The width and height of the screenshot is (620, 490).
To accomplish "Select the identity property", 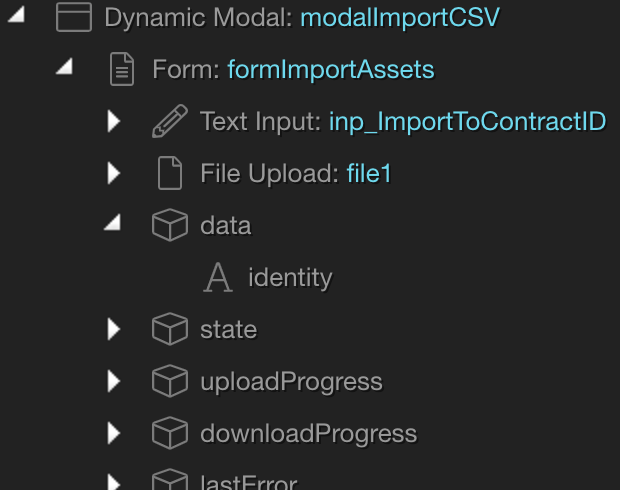I will pyautogui.click(x=290, y=278).
